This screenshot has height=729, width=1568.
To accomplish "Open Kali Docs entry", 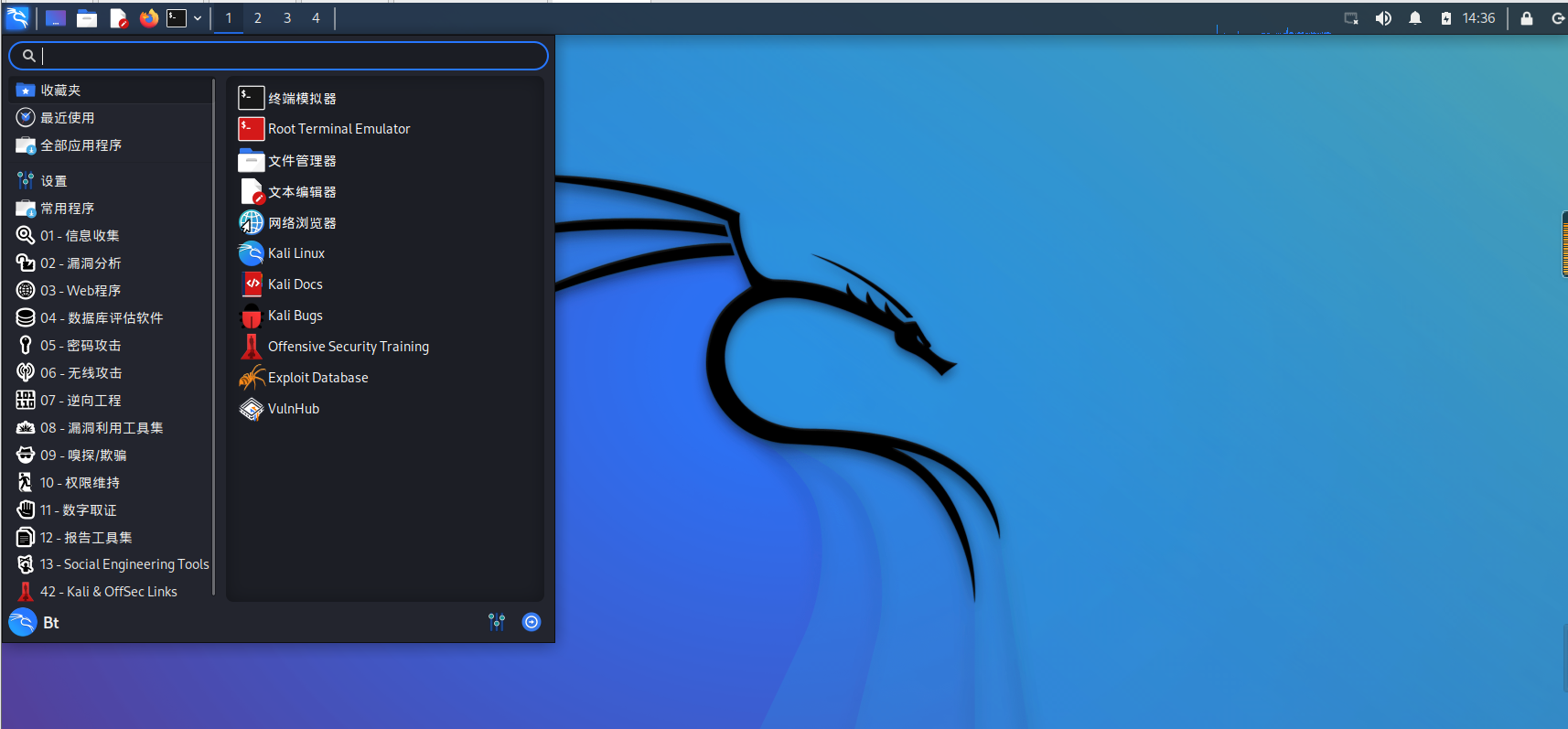I will (385, 284).
